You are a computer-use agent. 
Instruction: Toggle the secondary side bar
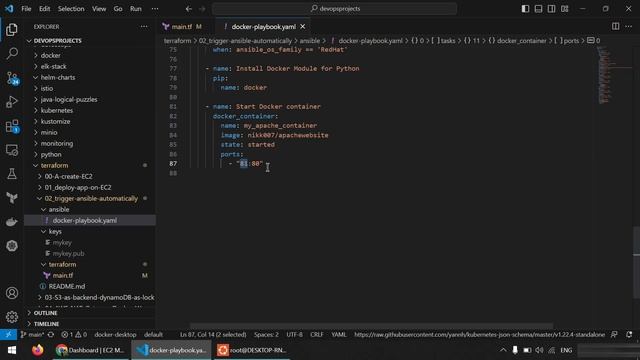(x=551, y=9)
